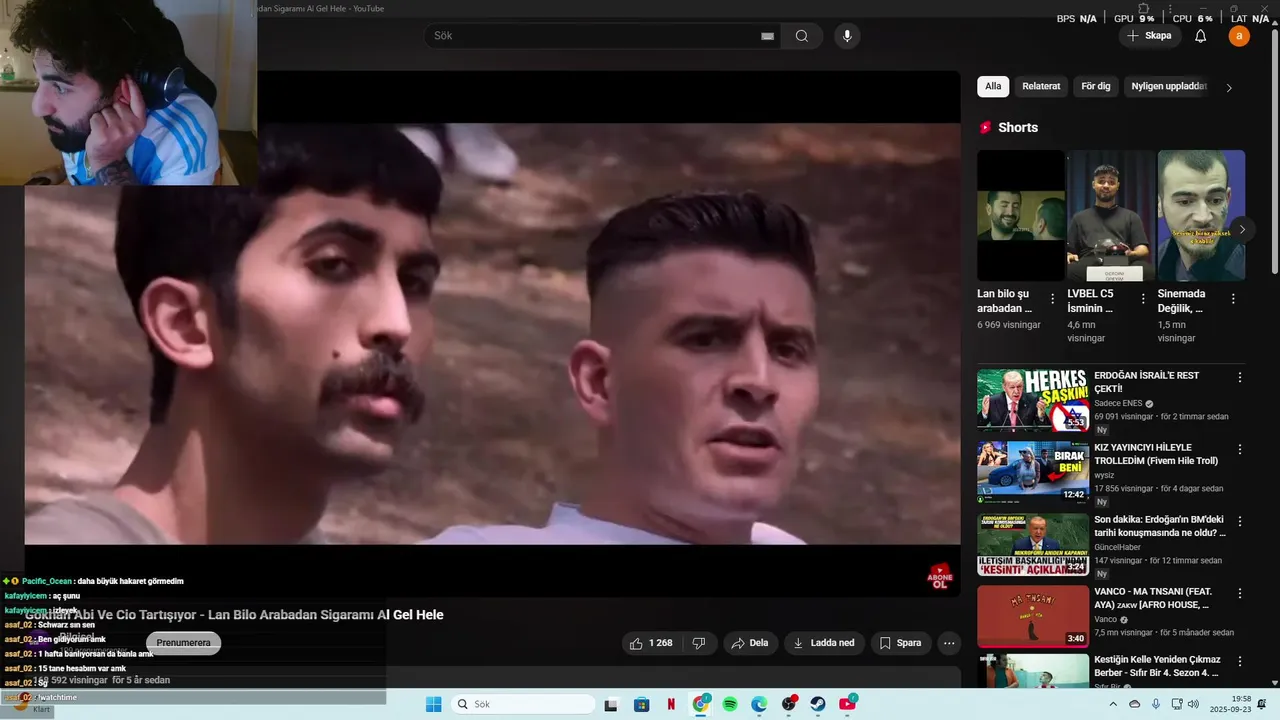This screenshot has width=1280, height=720.
Task: Open the on-screen keyboard in search box
Action: coord(767,36)
